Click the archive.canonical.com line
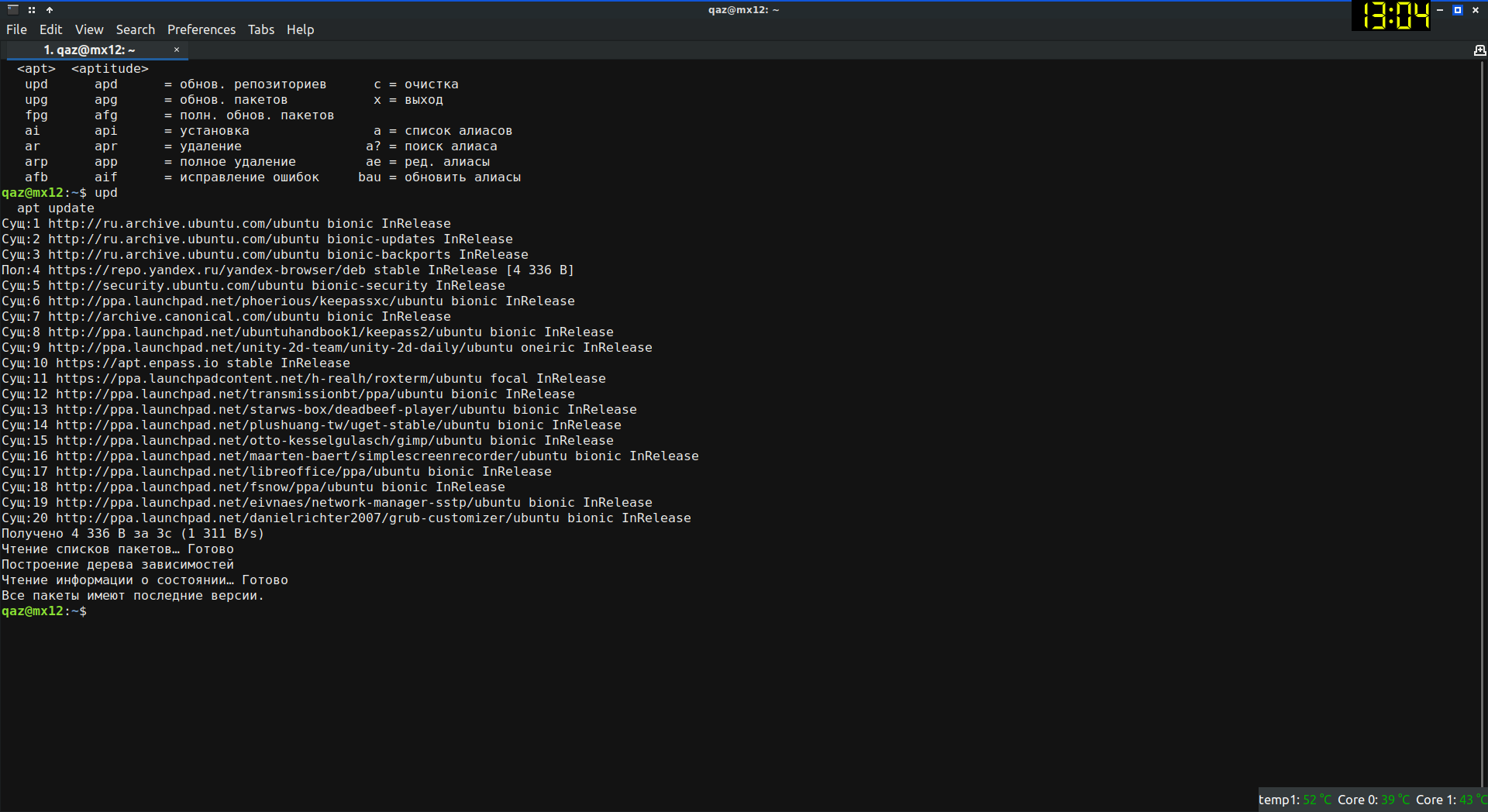 point(226,316)
